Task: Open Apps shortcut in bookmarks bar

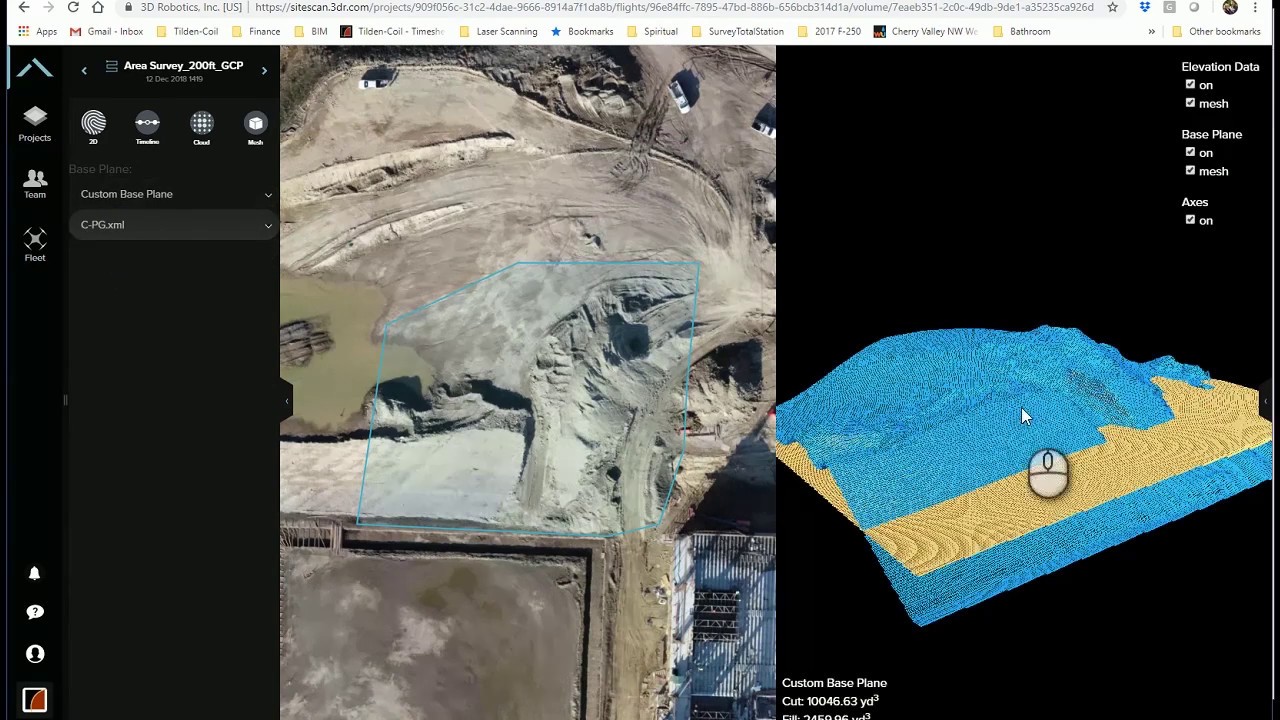Action: click(38, 31)
